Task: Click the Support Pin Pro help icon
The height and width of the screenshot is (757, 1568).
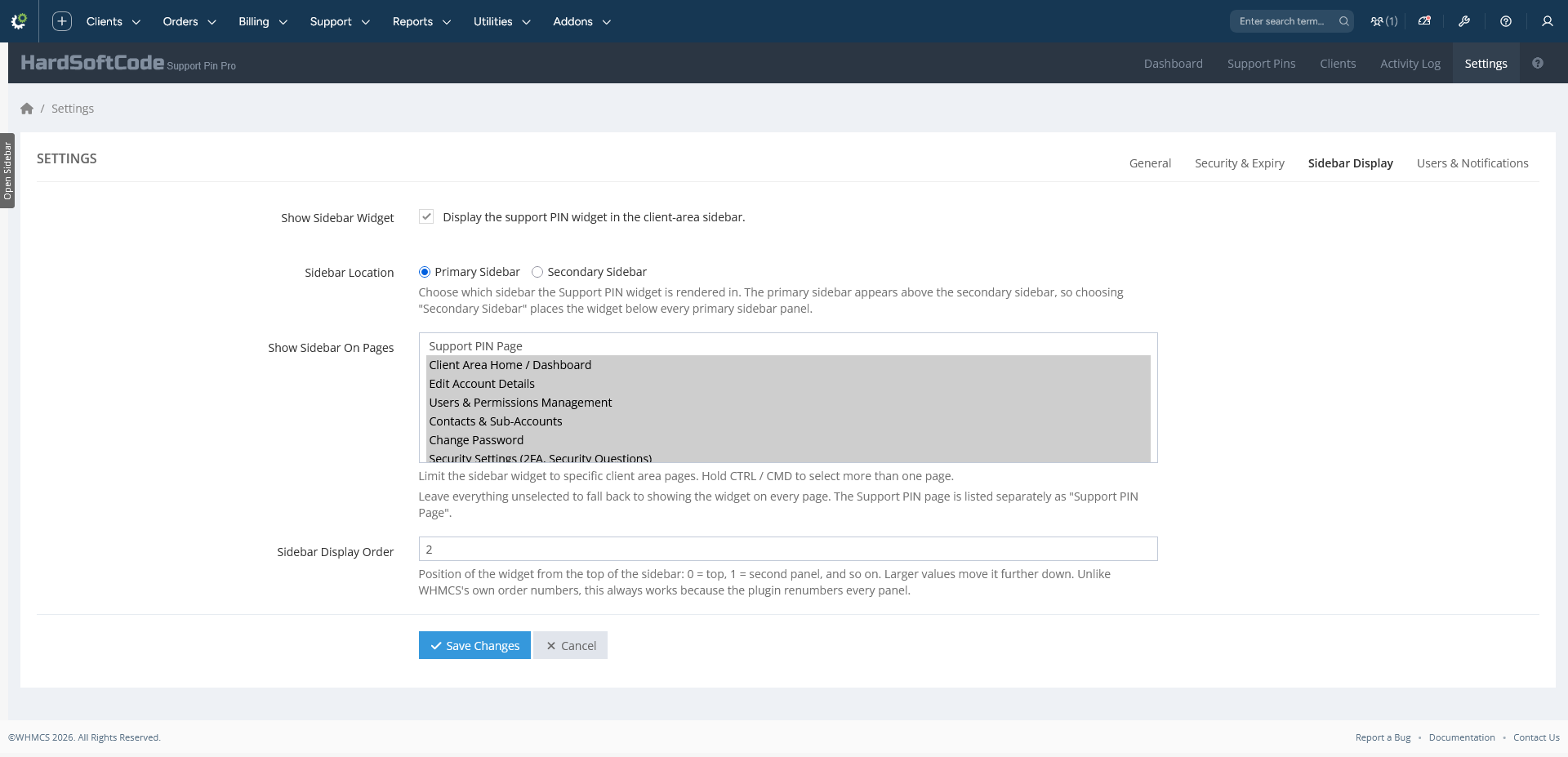Action: [x=1538, y=63]
